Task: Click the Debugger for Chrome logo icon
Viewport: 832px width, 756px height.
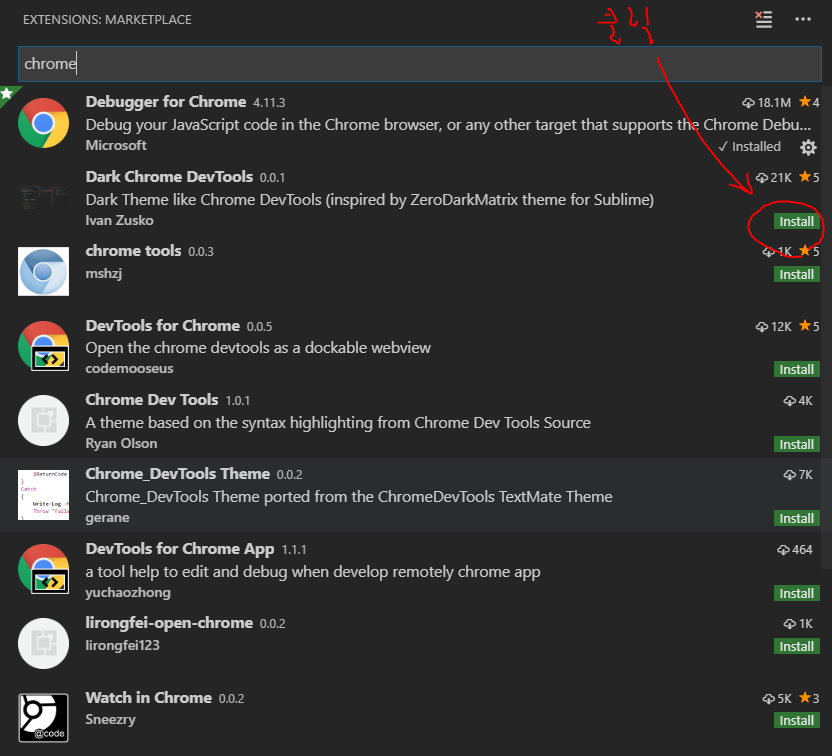Action: pos(44,123)
